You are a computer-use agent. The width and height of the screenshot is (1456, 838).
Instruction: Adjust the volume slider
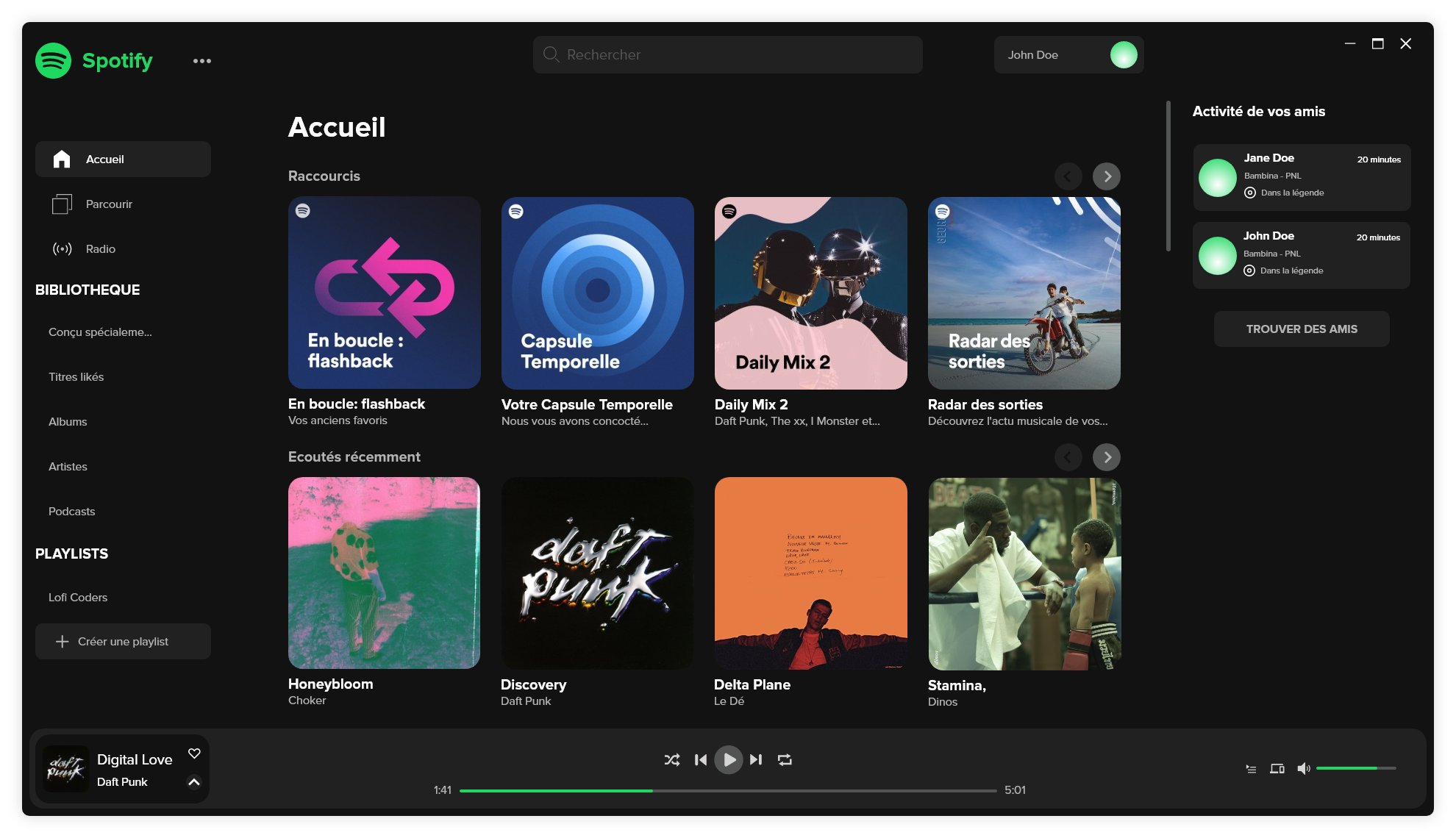tap(1356, 768)
